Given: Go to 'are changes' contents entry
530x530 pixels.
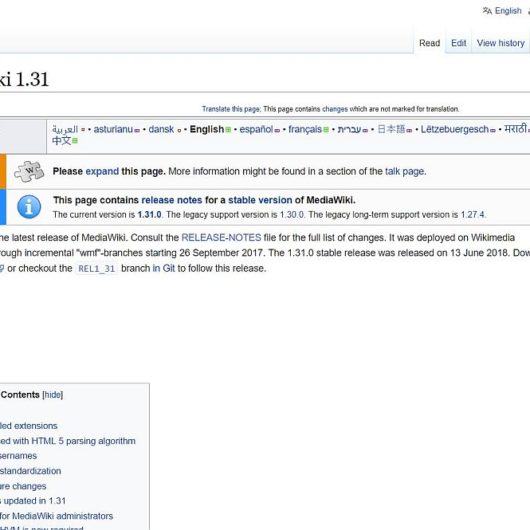Looking at the screenshot, I should 23,486.
